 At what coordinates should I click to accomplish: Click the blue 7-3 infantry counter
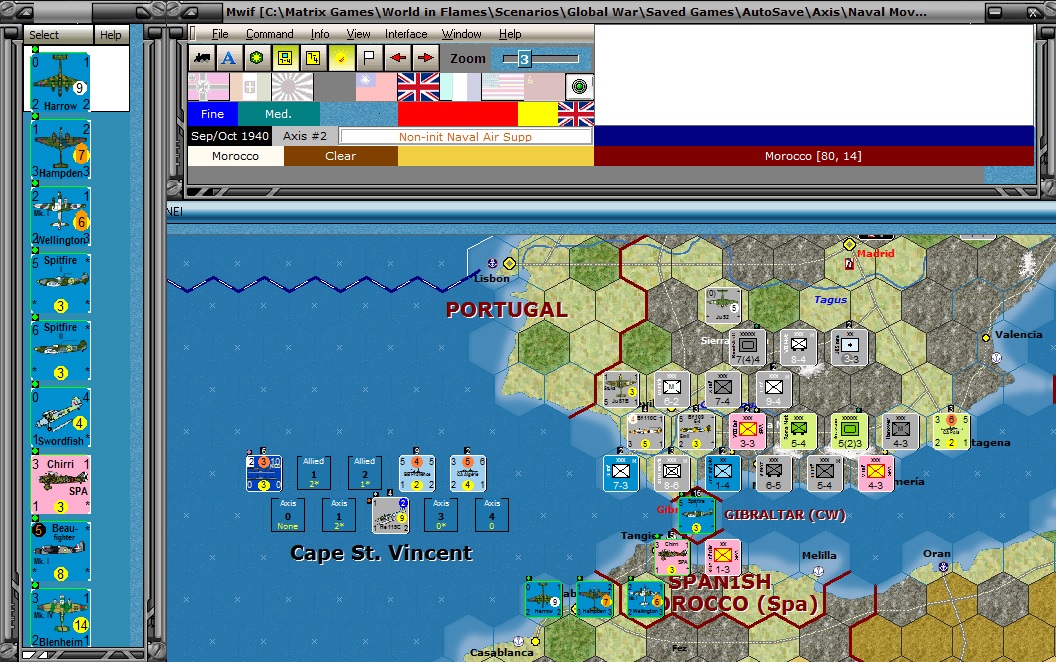point(620,473)
